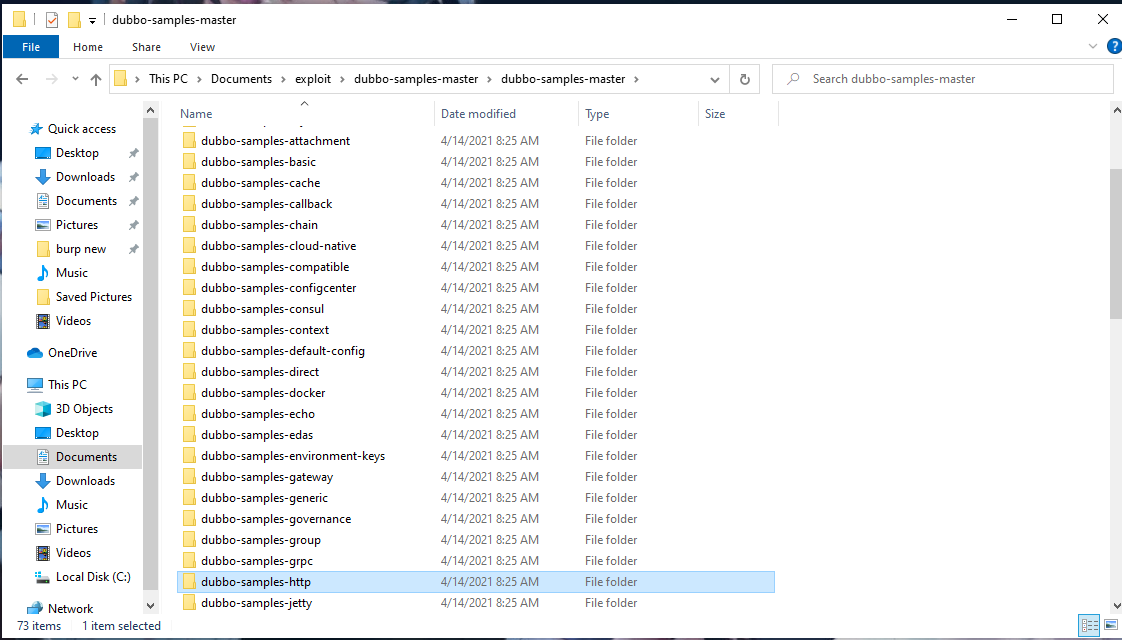Select Quick access in navigation pane
This screenshot has width=1122, height=640.
click(82, 129)
